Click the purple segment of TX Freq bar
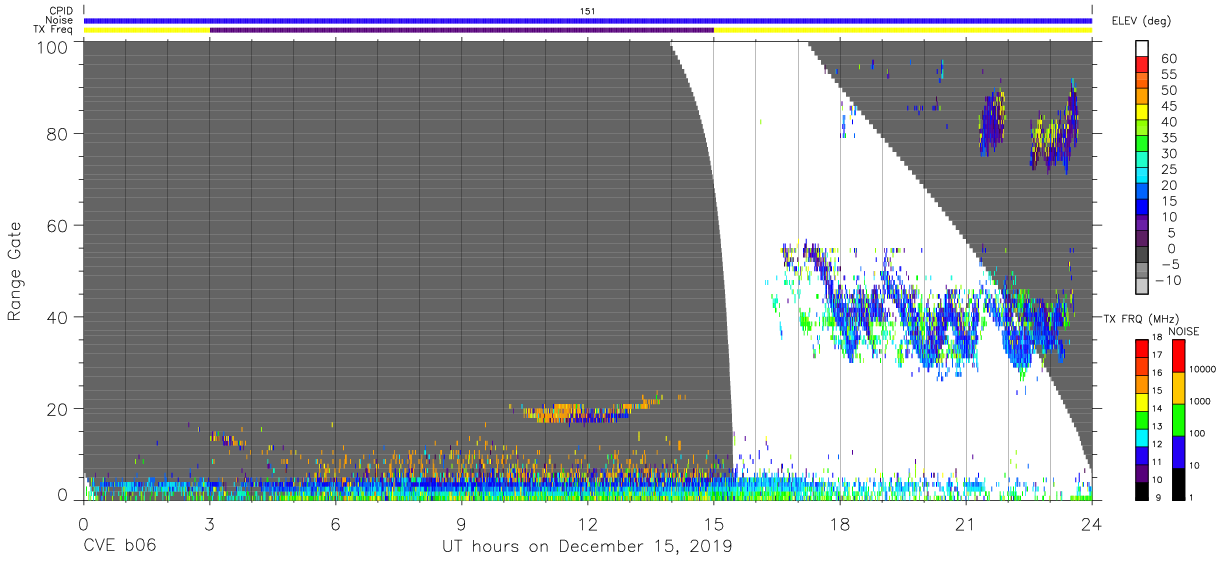The image size is (1228, 567). [461, 30]
